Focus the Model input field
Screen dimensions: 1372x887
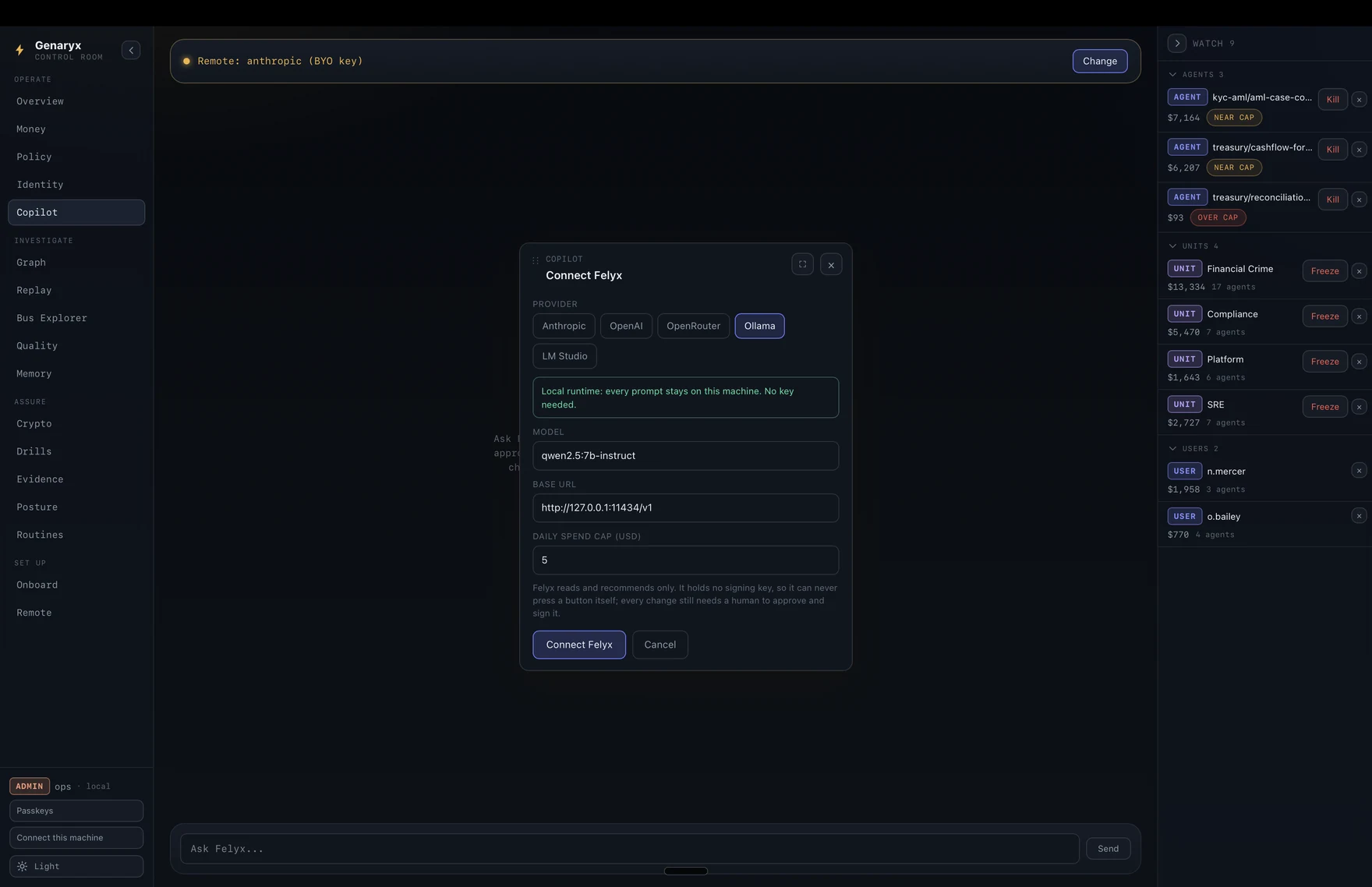tap(685, 456)
